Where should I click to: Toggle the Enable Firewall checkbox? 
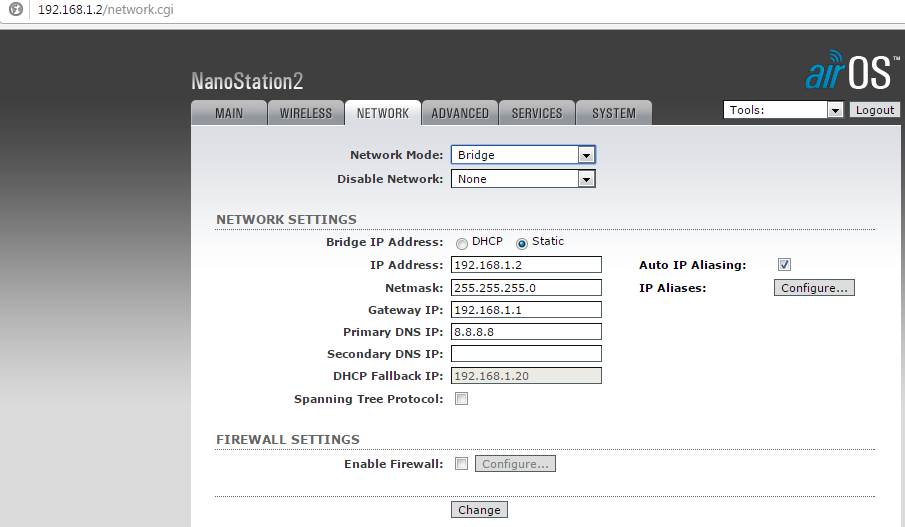click(x=461, y=464)
